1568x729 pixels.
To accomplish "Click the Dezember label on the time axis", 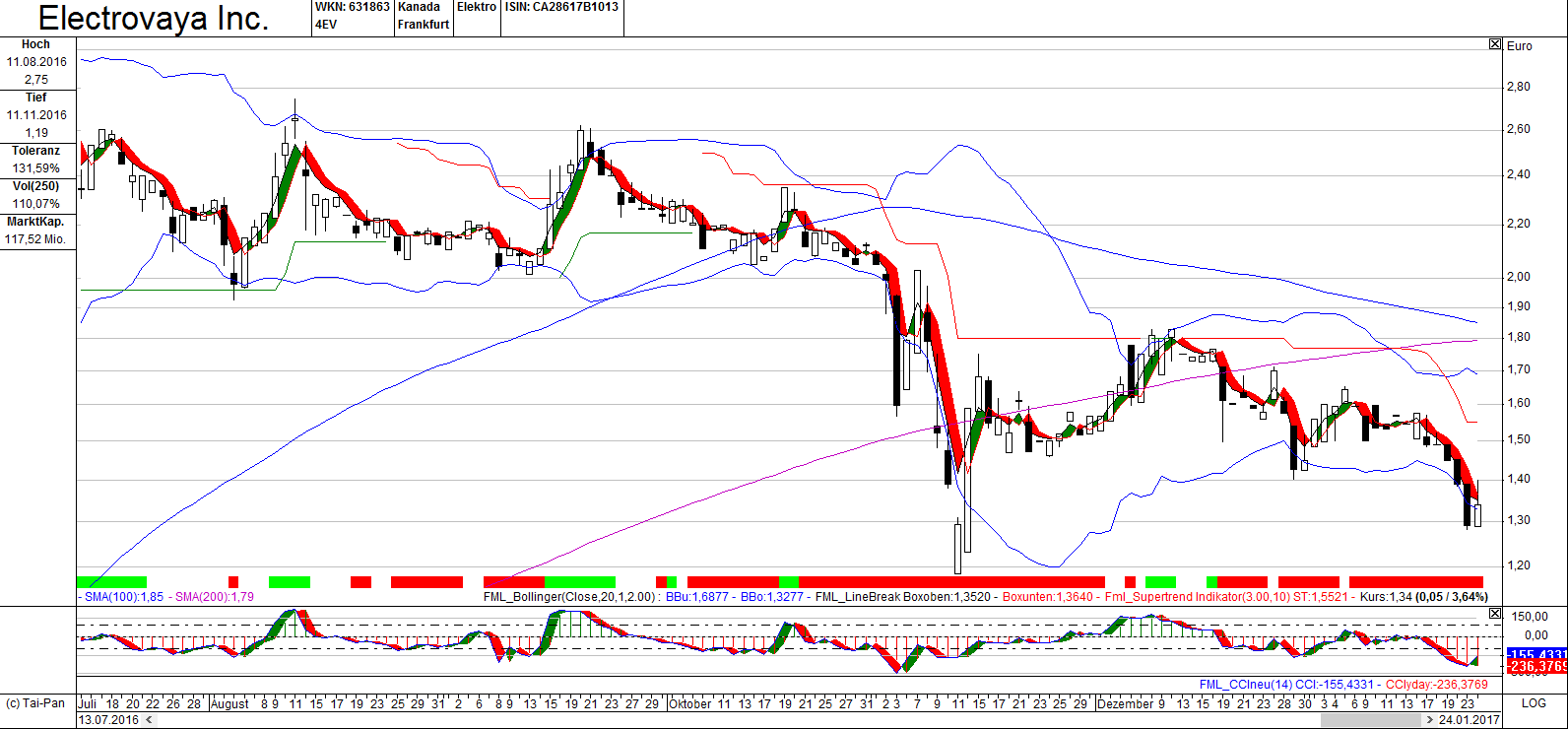I will 1125,703.
